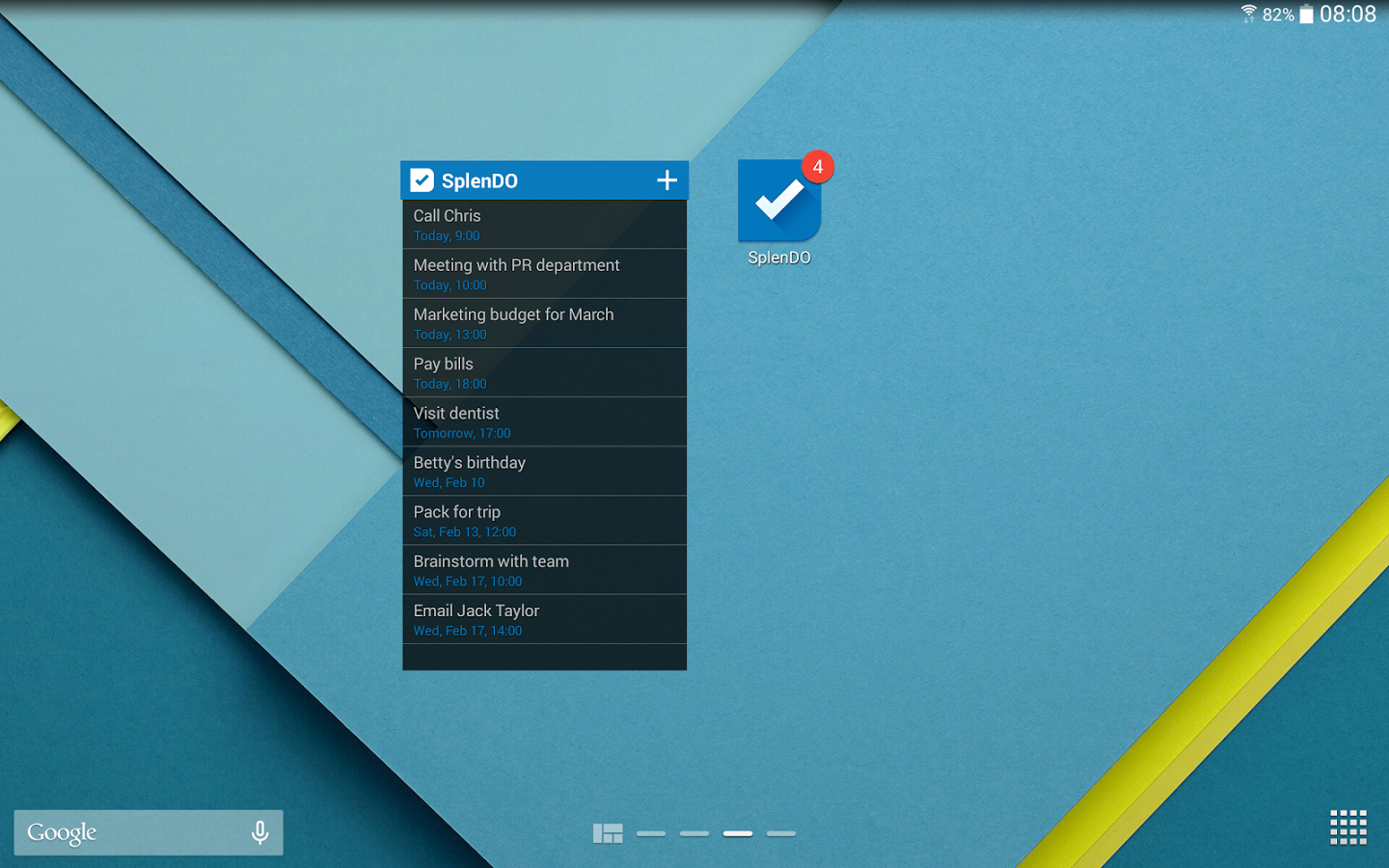Tap the 'Today, 10:00' due time

pos(450,285)
